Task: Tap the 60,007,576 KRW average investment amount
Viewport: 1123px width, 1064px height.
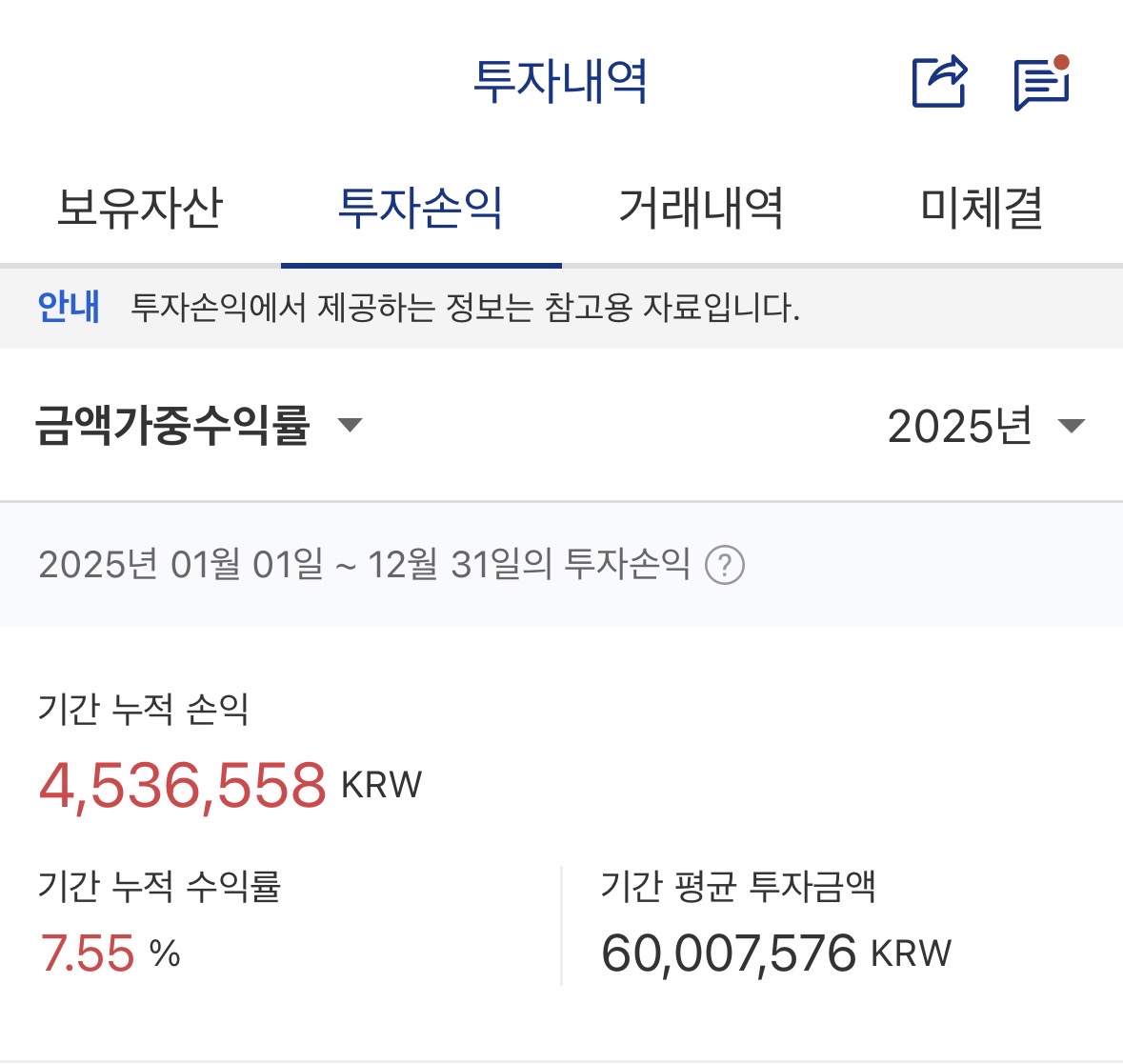Action: [775, 953]
